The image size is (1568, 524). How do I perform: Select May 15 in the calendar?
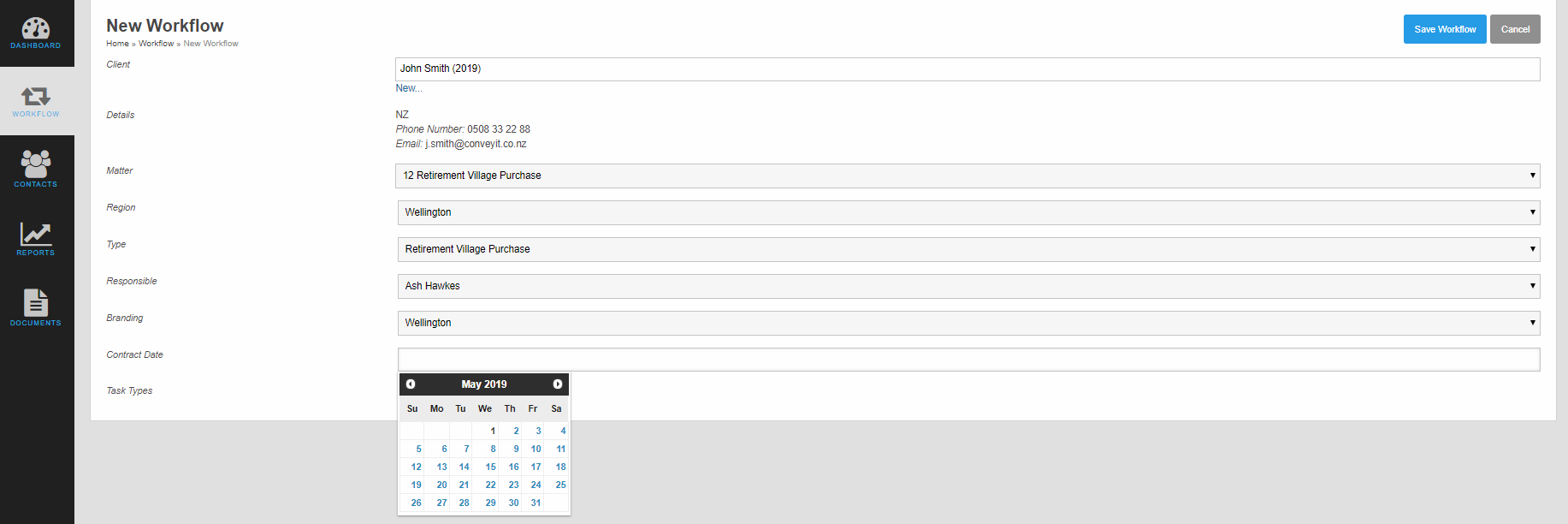tap(490, 467)
